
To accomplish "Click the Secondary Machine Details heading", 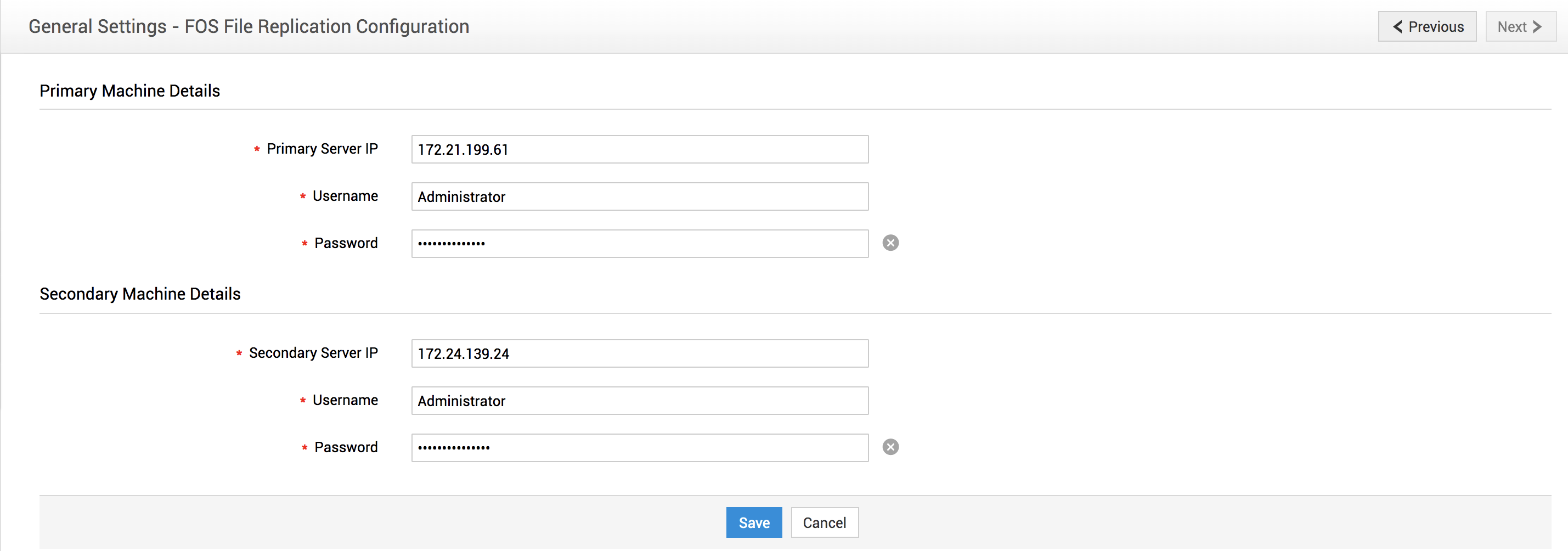I will 140,294.
